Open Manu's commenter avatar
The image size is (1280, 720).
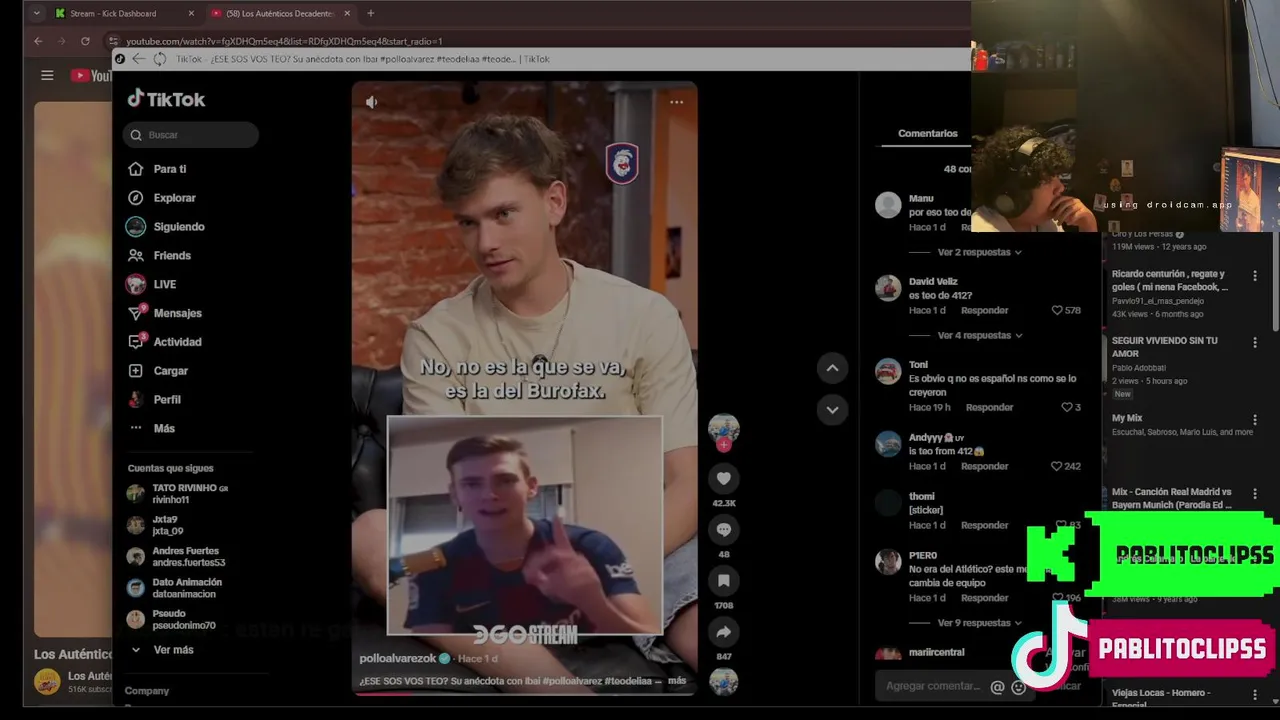pyautogui.click(x=888, y=205)
